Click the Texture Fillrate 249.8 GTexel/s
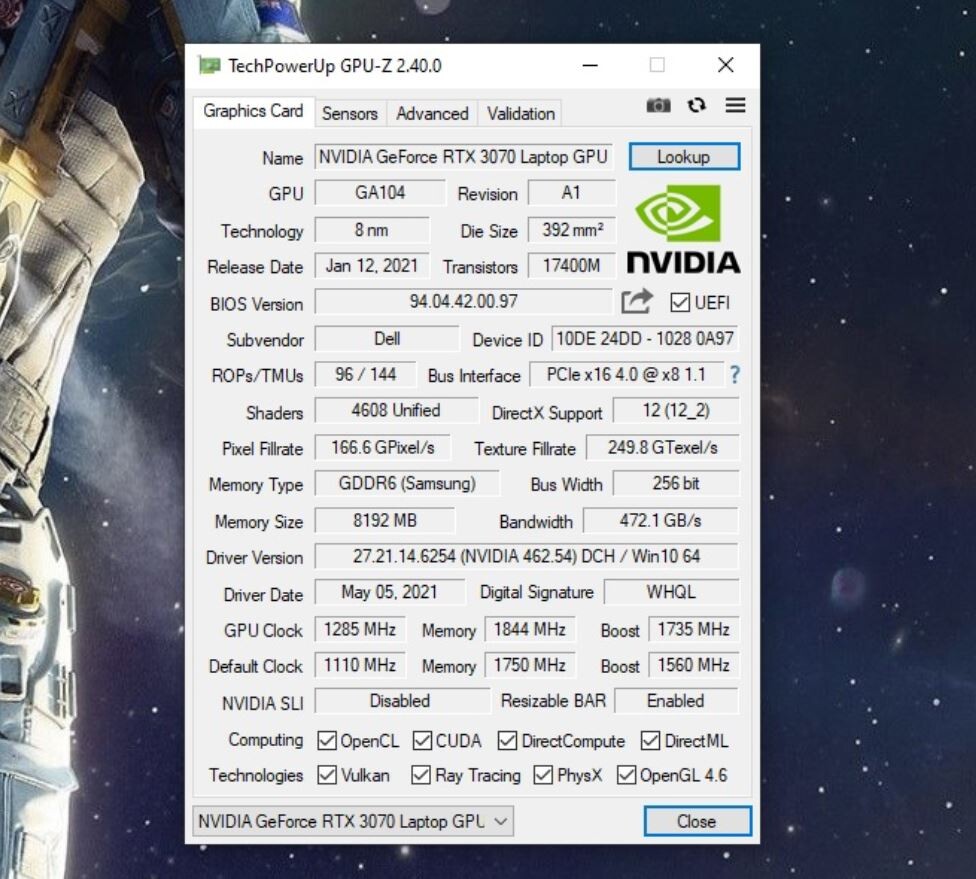976x879 pixels. point(663,448)
